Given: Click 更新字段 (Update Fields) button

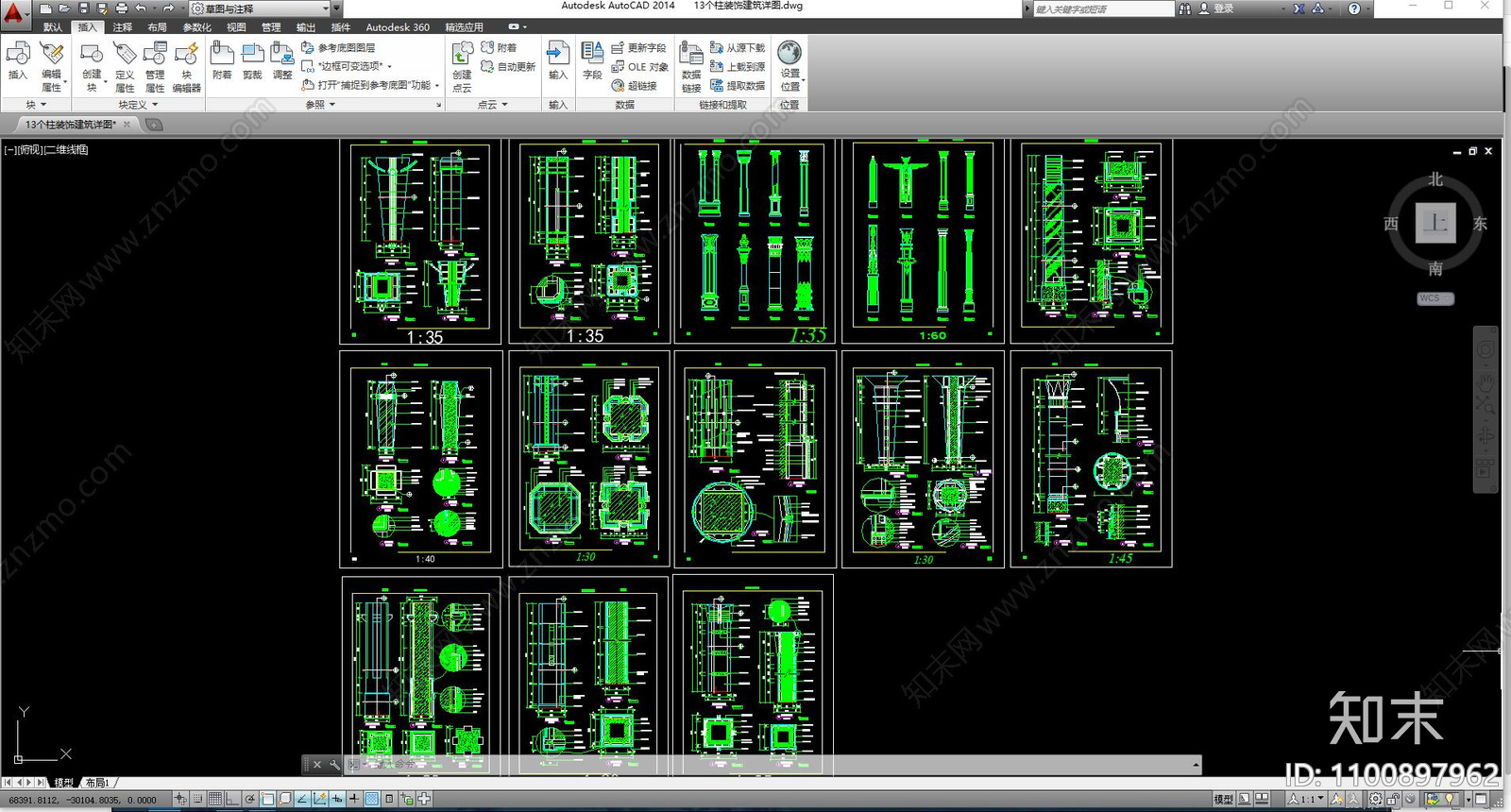Looking at the screenshot, I should [638, 47].
